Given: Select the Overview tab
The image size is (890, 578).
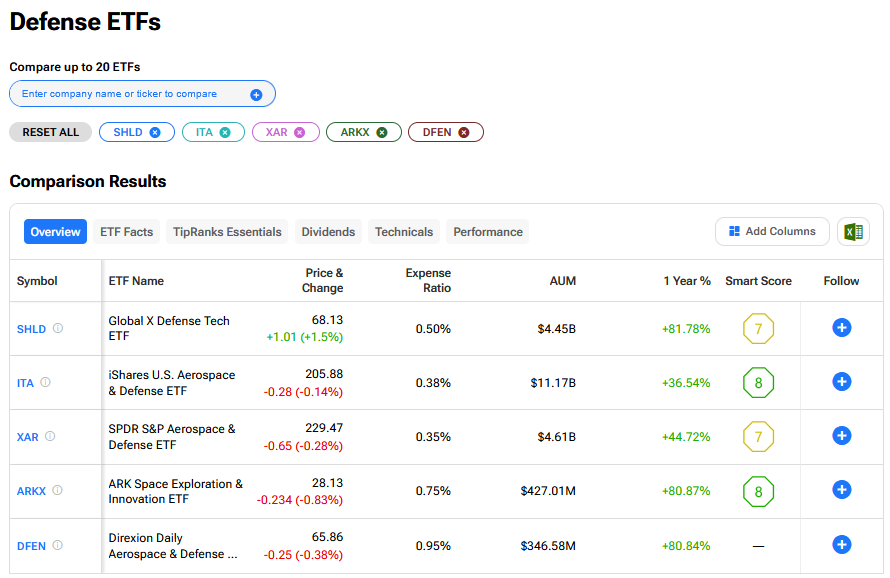Looking at the screenshot, I should pyautogui.click(x=55, y=232).
